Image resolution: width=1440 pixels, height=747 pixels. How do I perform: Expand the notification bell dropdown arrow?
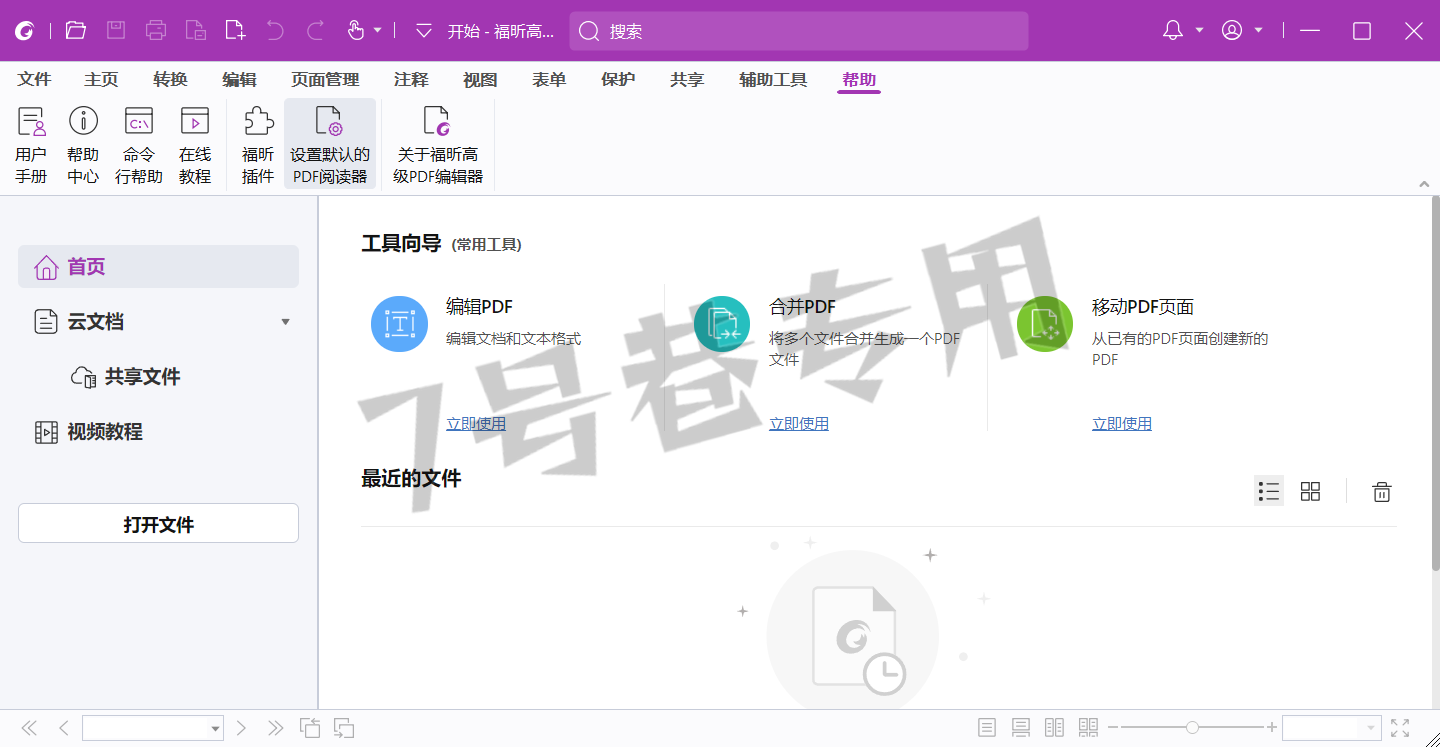coord(1199,30)
